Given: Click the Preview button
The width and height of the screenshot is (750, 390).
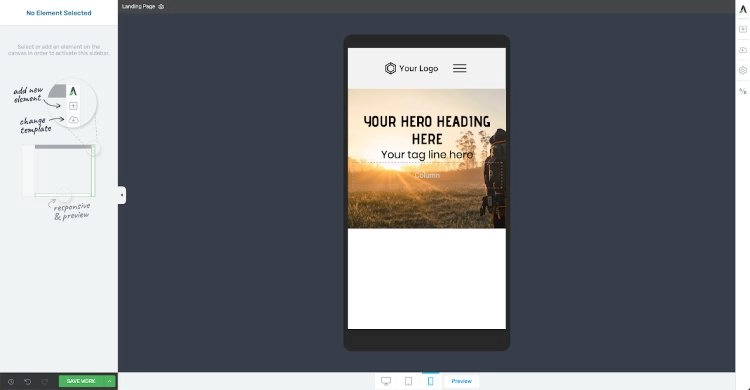Looking at the screenshot, I should click(462, 381).
